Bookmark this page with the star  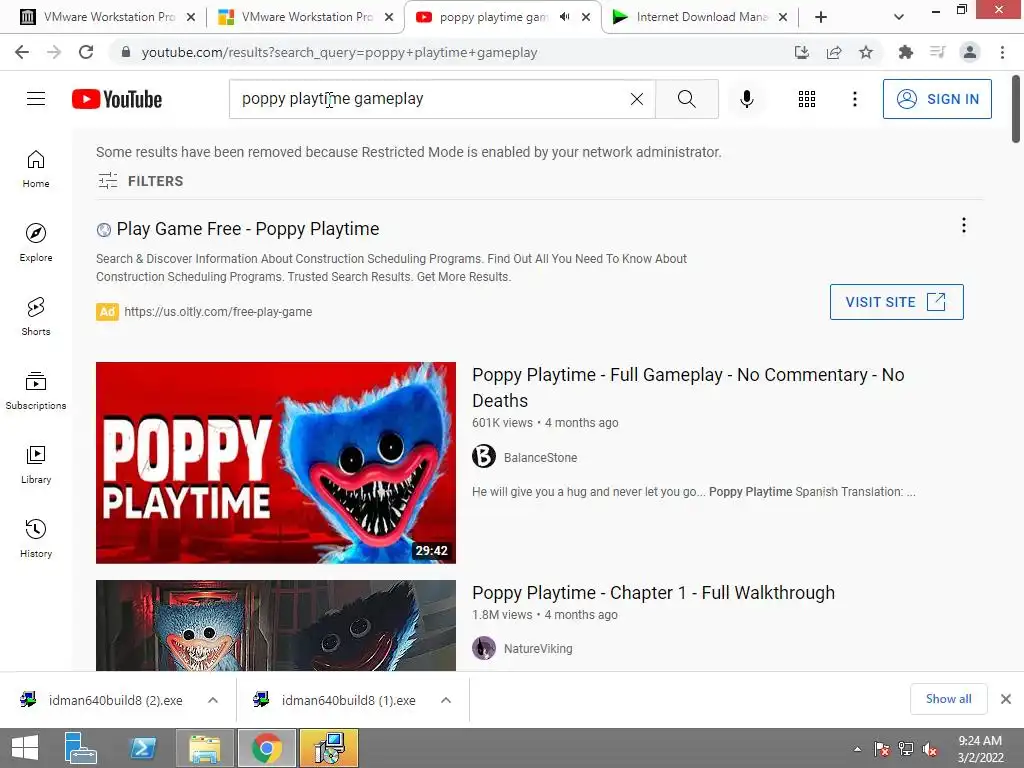pos(866,52)
